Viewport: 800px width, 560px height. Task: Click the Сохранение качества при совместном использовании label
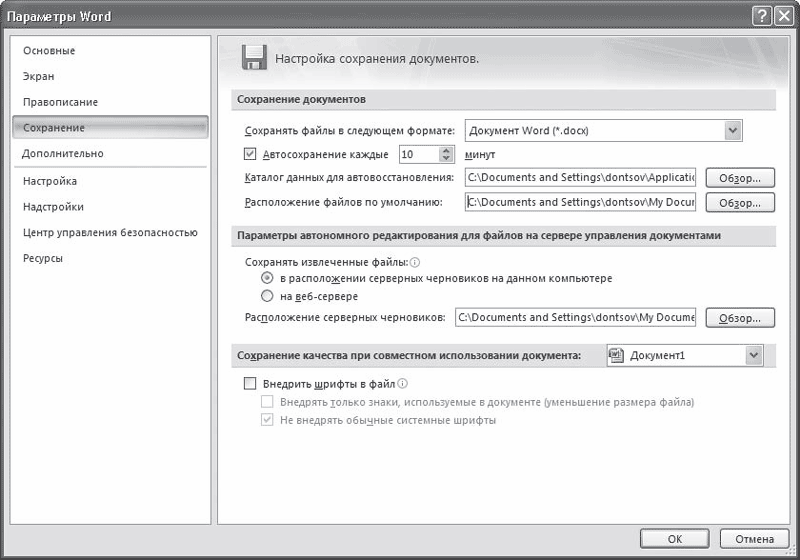point(409,355)
